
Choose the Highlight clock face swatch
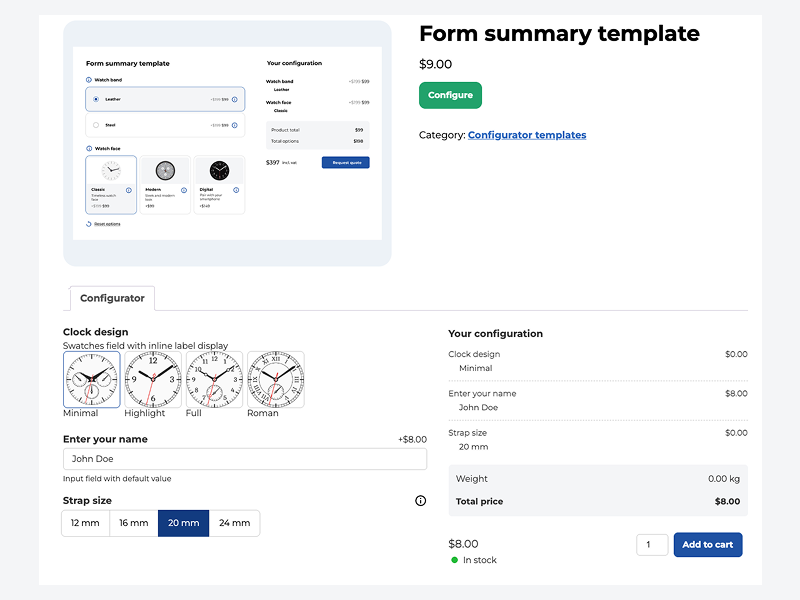[153, 379]
